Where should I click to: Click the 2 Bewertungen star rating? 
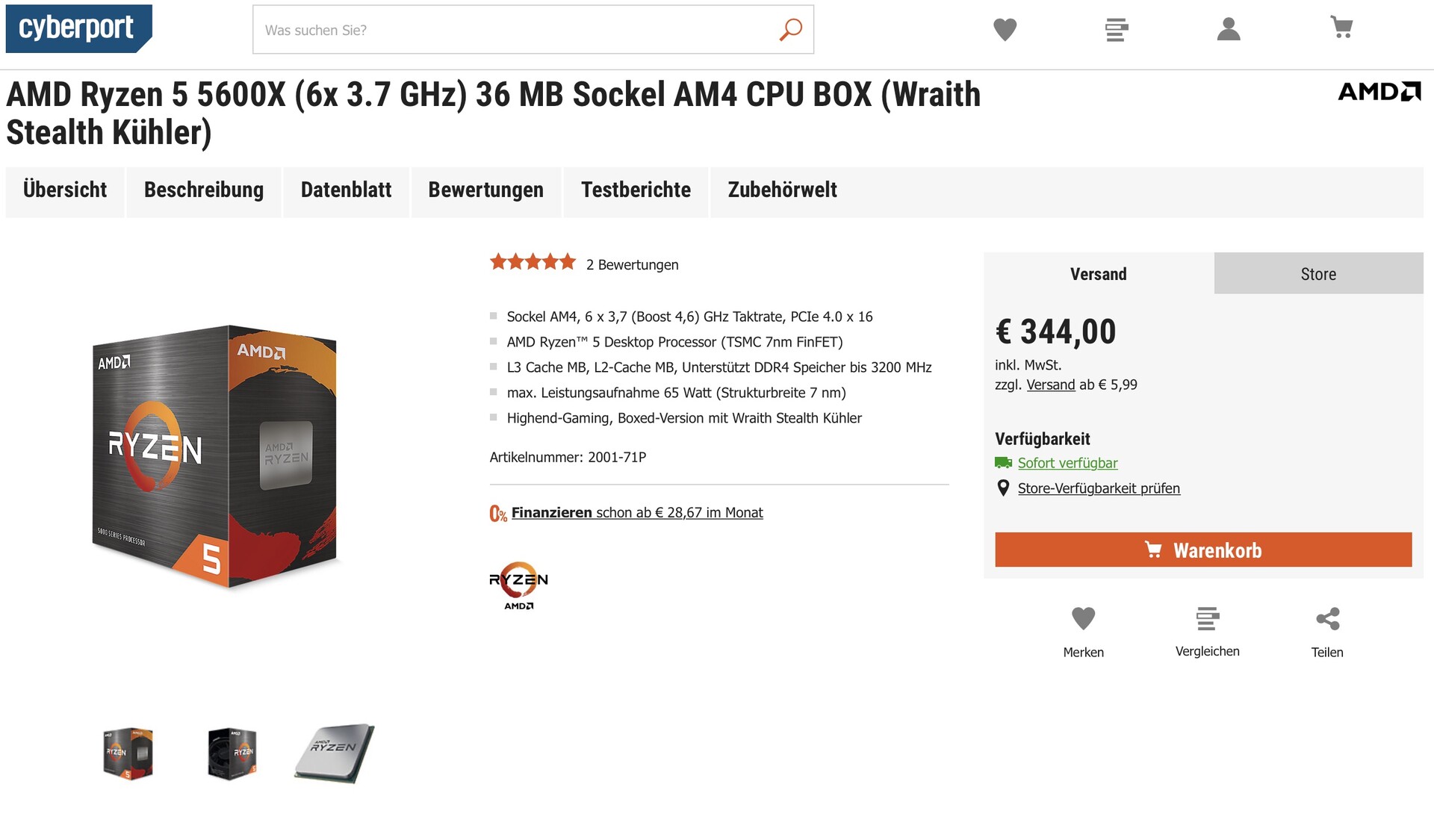(x=584, y=264)
